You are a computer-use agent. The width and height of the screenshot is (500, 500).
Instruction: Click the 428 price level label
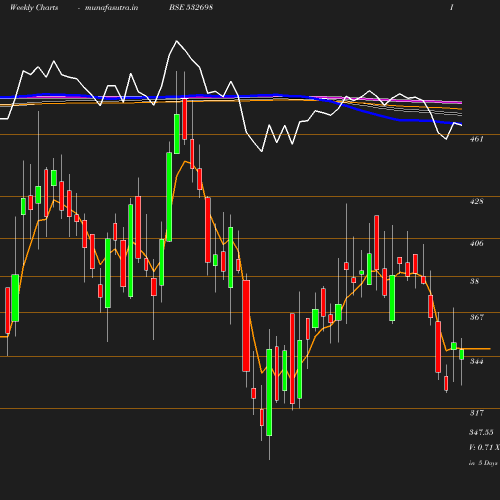pyautogui.click(x=476, y=201)
